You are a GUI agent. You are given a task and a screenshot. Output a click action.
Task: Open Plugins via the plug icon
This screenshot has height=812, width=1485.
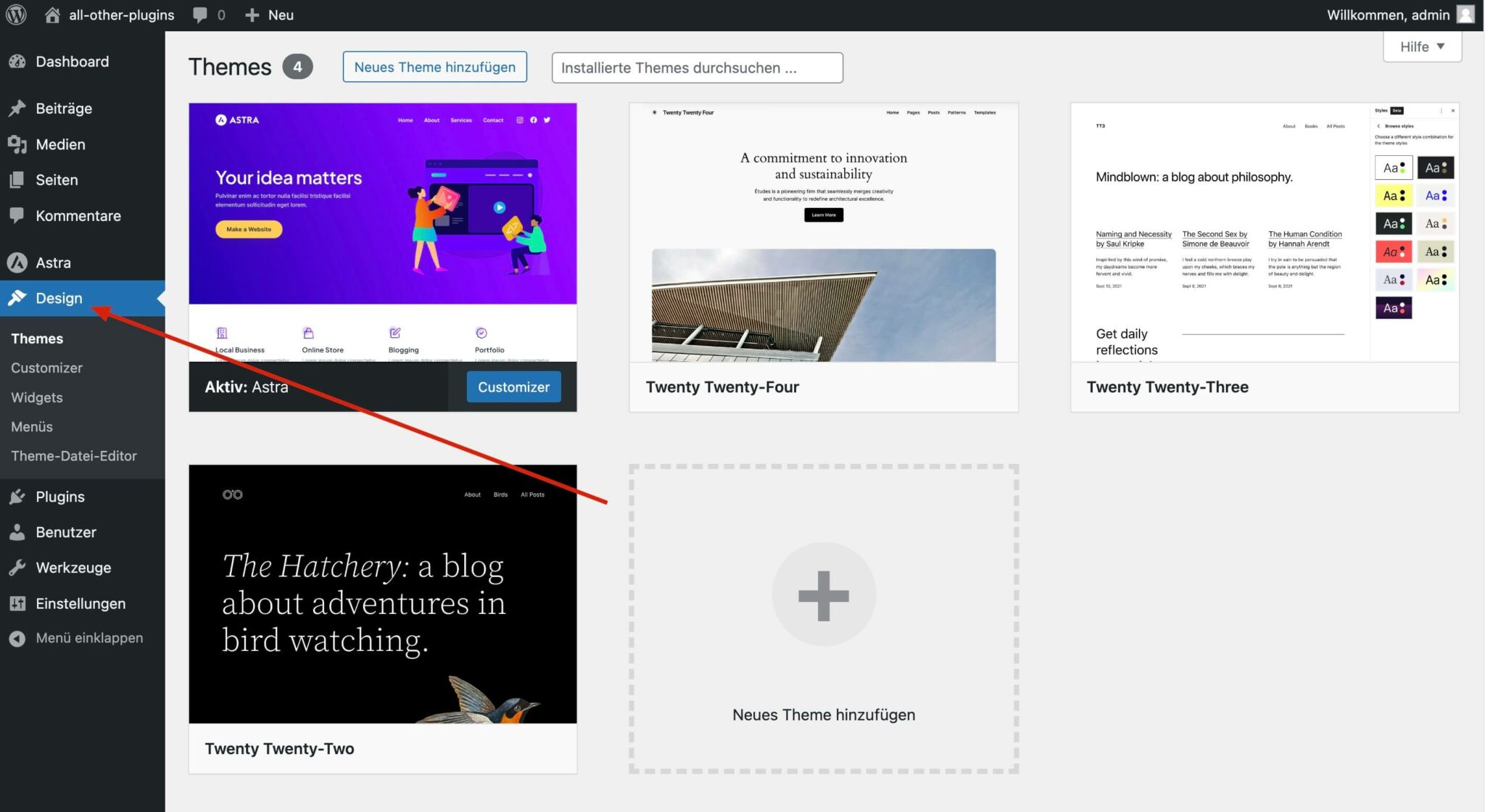[x=17, y=497]
